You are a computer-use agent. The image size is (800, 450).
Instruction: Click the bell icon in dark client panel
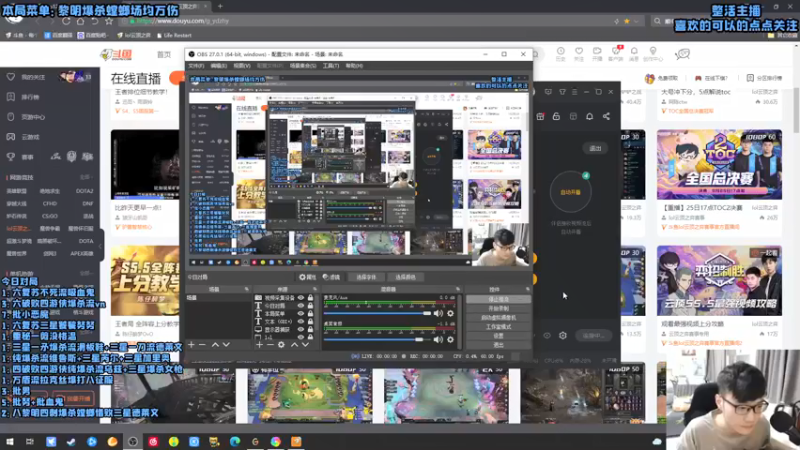[x=589, y=116]
